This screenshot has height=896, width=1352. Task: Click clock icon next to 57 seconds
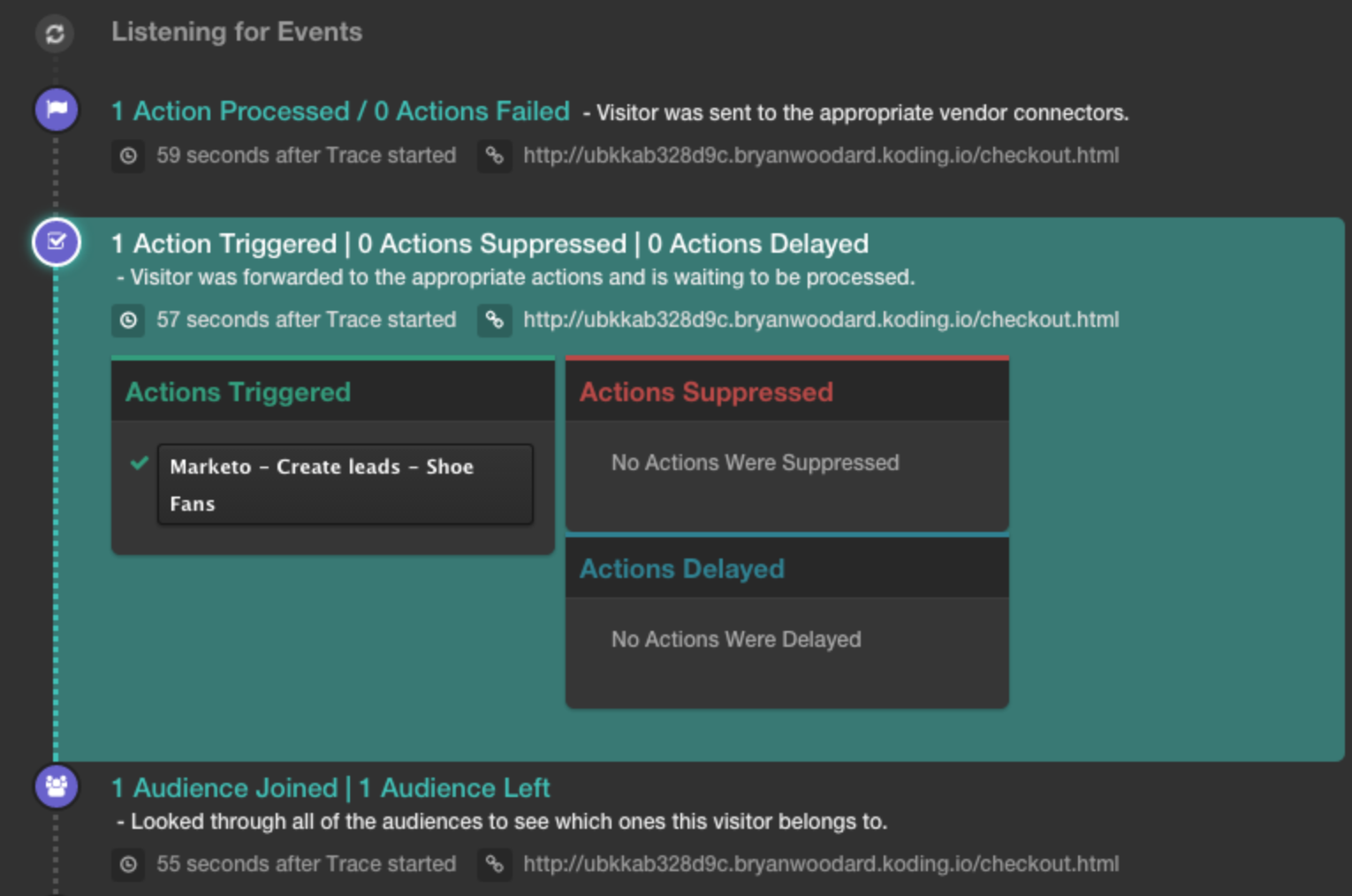[x=128, y=320]
